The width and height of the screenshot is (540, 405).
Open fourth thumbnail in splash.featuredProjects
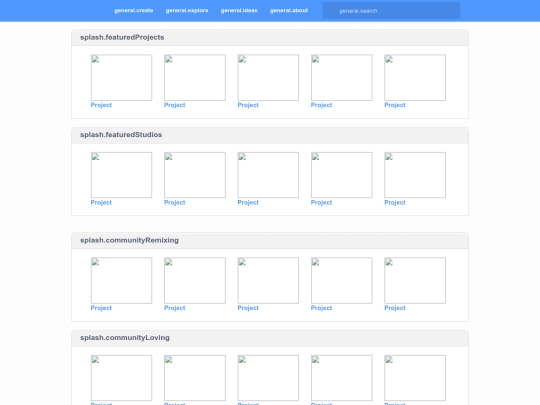coord(342,77)
